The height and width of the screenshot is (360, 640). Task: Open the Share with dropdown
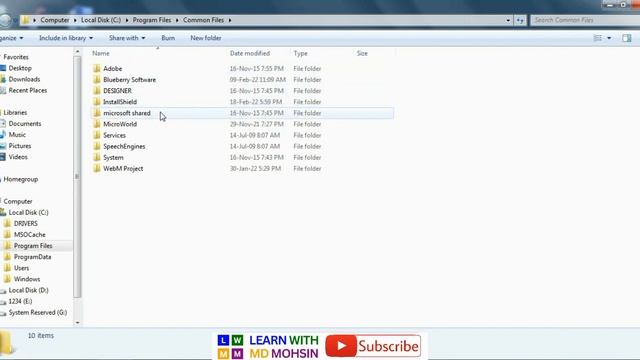[127, 38]
